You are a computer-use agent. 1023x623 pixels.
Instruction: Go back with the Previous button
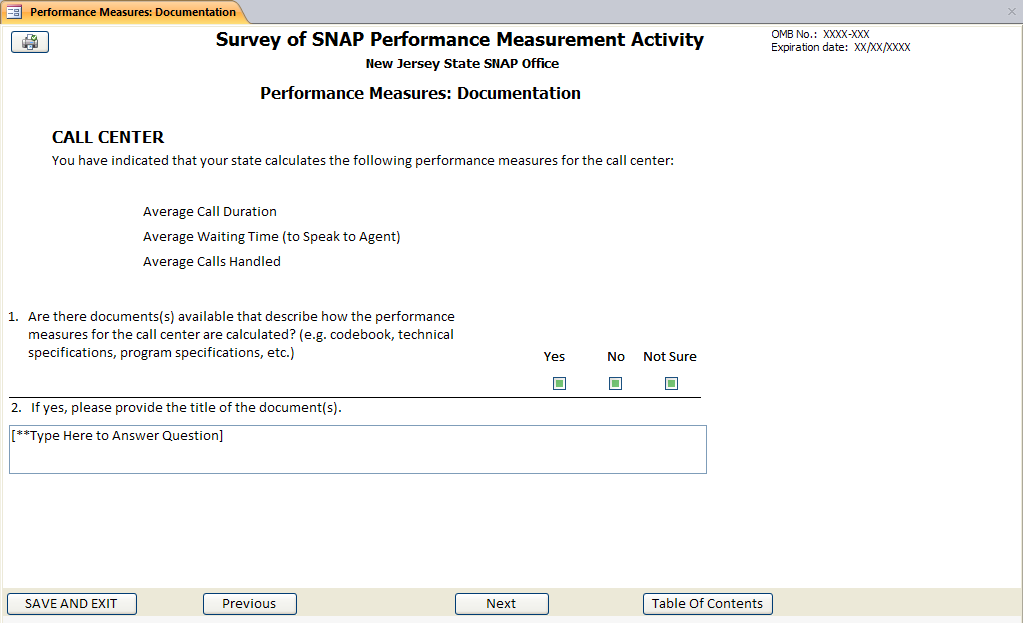(x=249, y=604)
